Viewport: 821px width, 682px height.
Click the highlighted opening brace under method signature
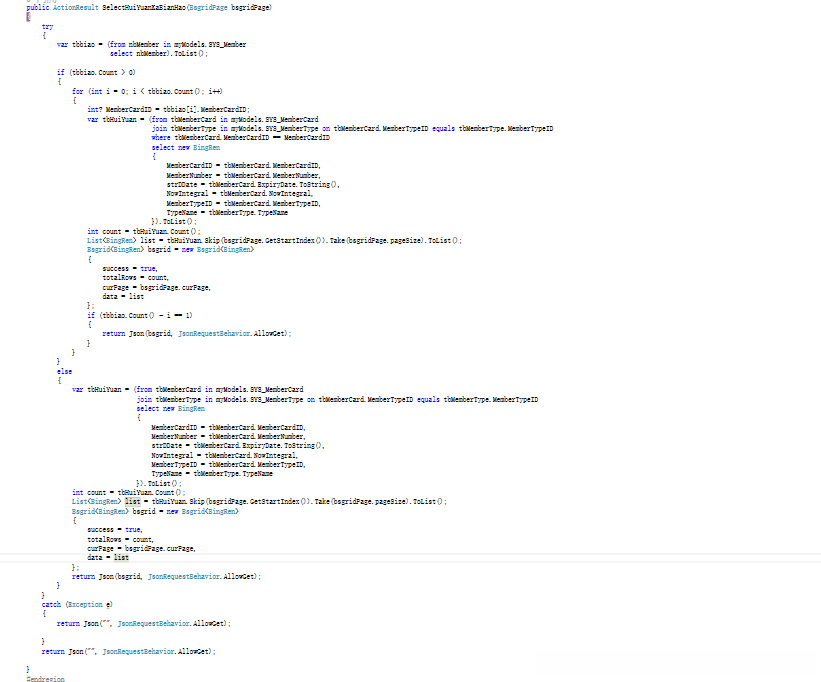point(28,17)
